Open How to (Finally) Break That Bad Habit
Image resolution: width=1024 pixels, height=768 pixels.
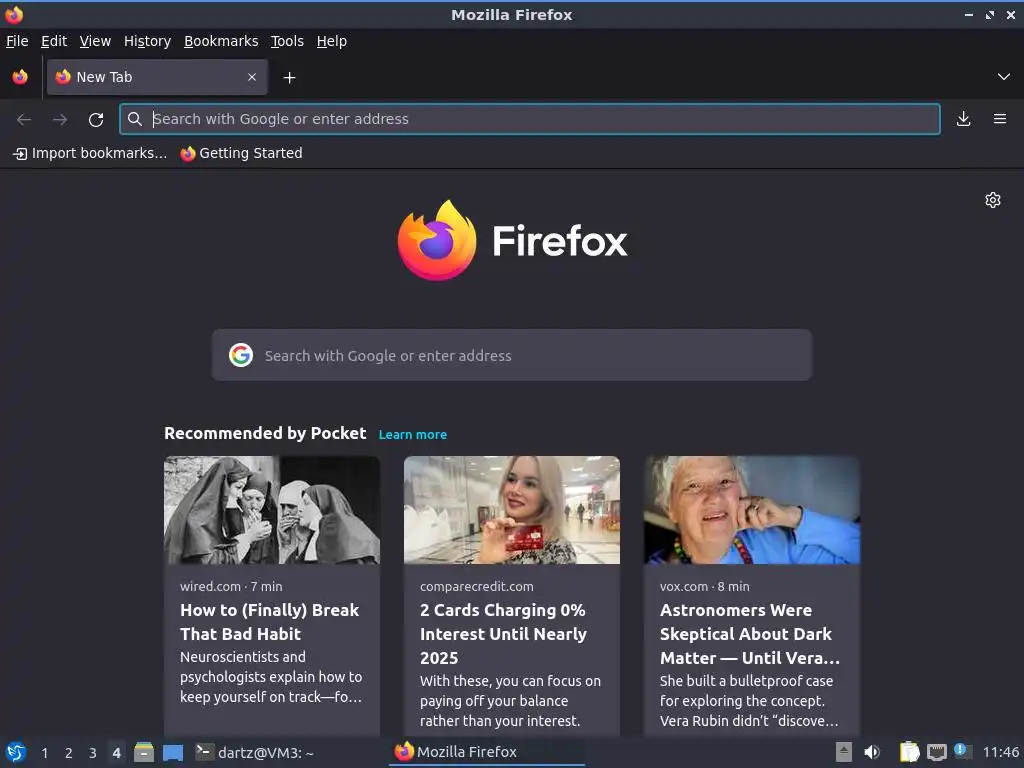coord(270,622)
